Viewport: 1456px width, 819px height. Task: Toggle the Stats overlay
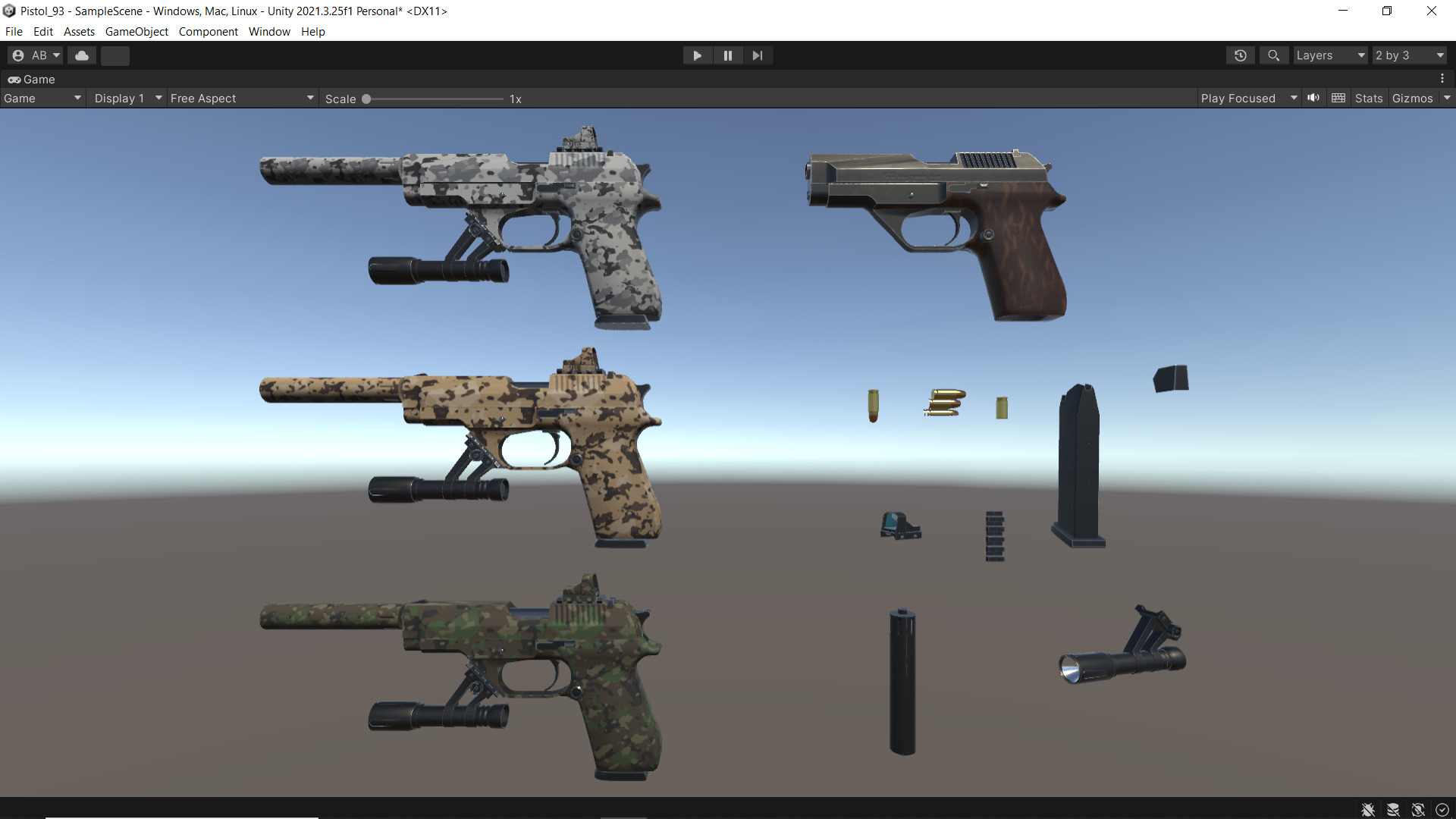[x=1369, y=99]
